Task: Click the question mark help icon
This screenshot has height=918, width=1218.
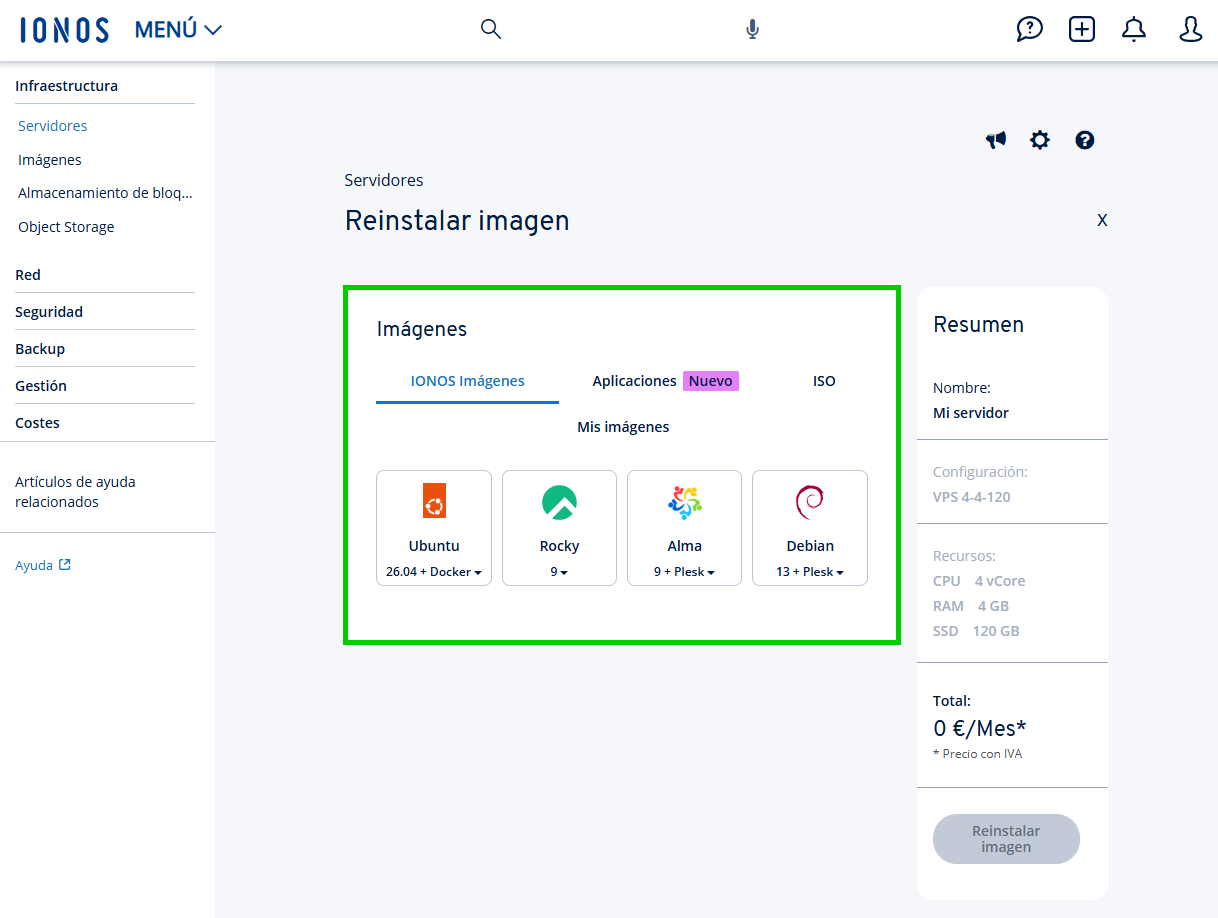Action: [x=1085, y=140]
